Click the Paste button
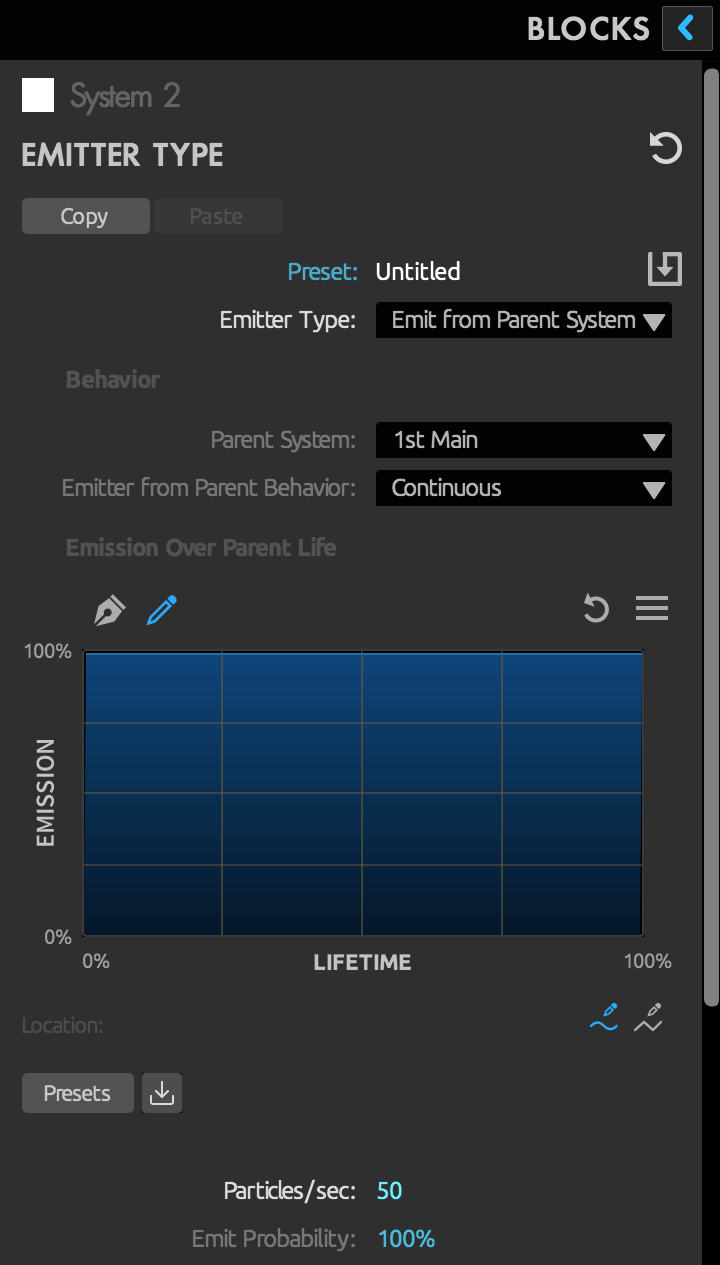 click(x=216, y=216)
